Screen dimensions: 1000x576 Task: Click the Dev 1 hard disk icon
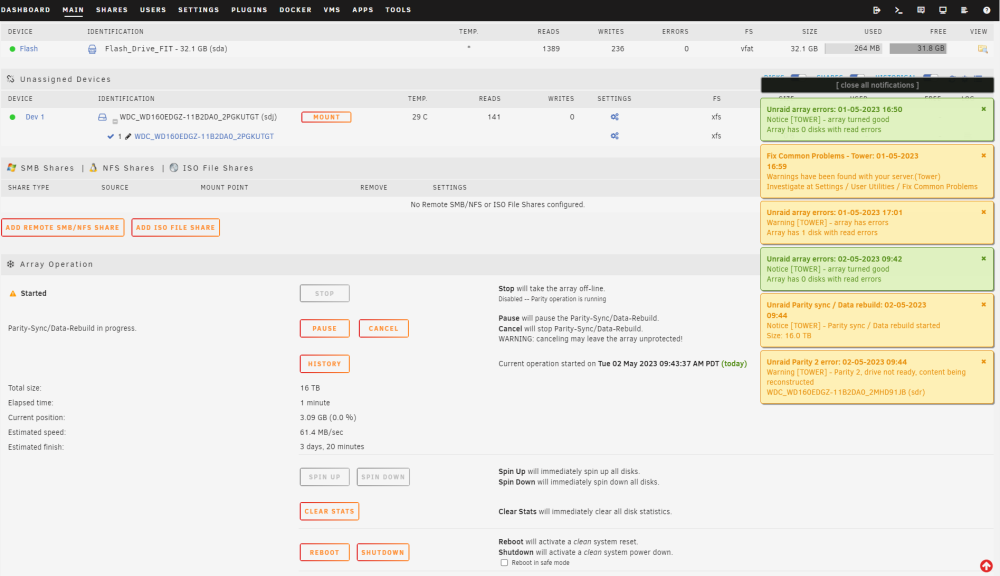[x=102, y=117]
